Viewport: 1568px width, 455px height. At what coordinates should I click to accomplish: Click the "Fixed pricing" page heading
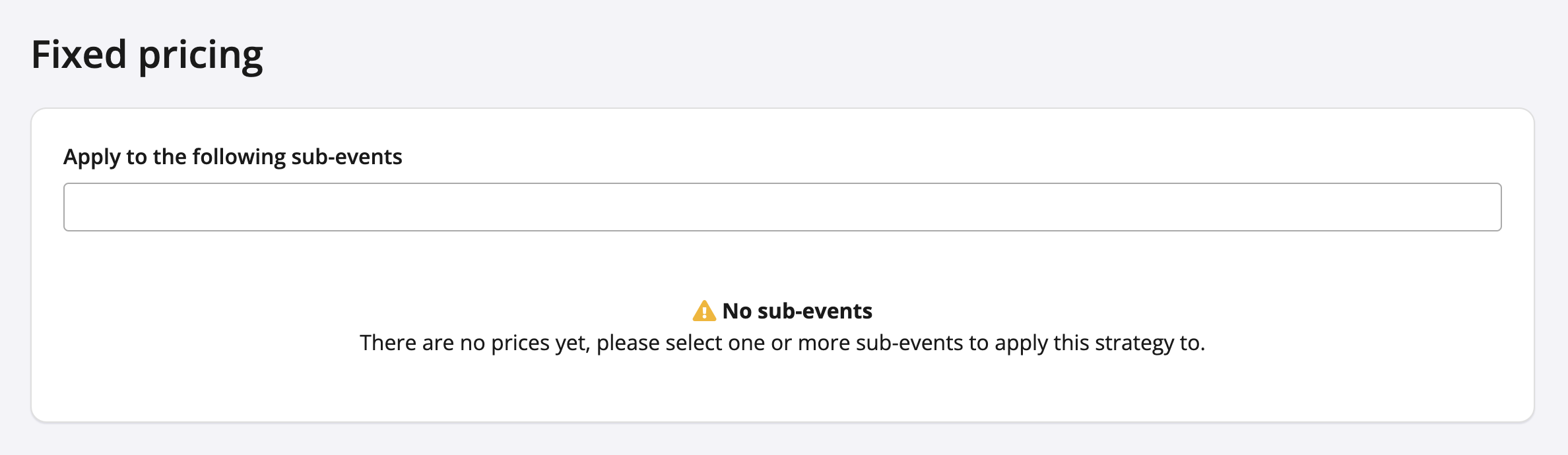click(x=147, y=54)
